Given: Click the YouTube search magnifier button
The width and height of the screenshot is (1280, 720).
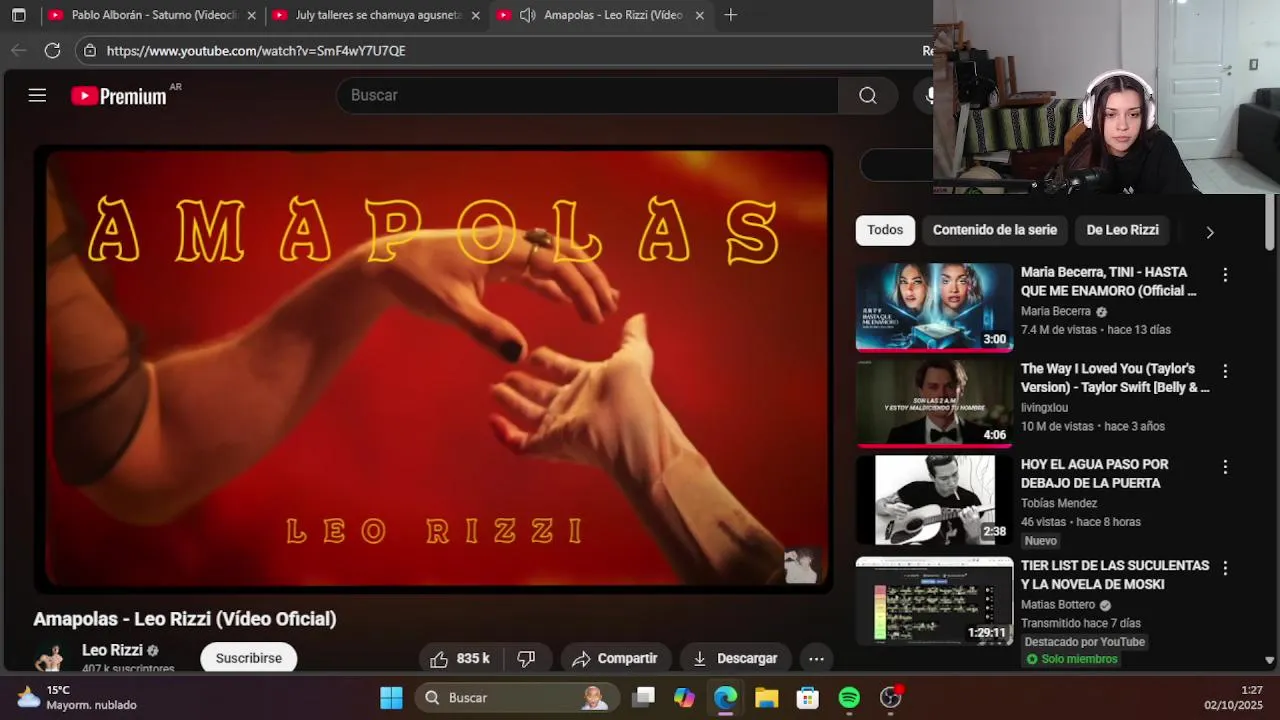Looking at the screenshot, I should (868, 95).
